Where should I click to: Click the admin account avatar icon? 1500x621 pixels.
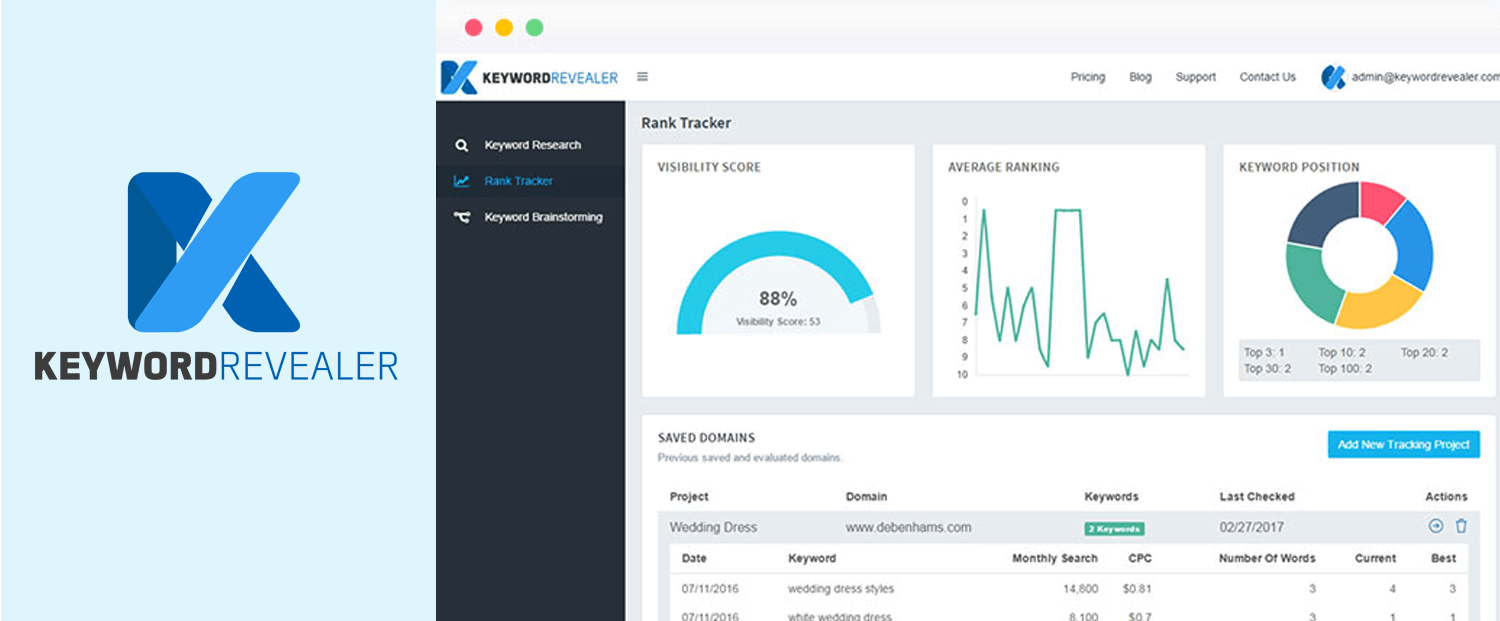pyautogui.click(x=1333, y=77)
